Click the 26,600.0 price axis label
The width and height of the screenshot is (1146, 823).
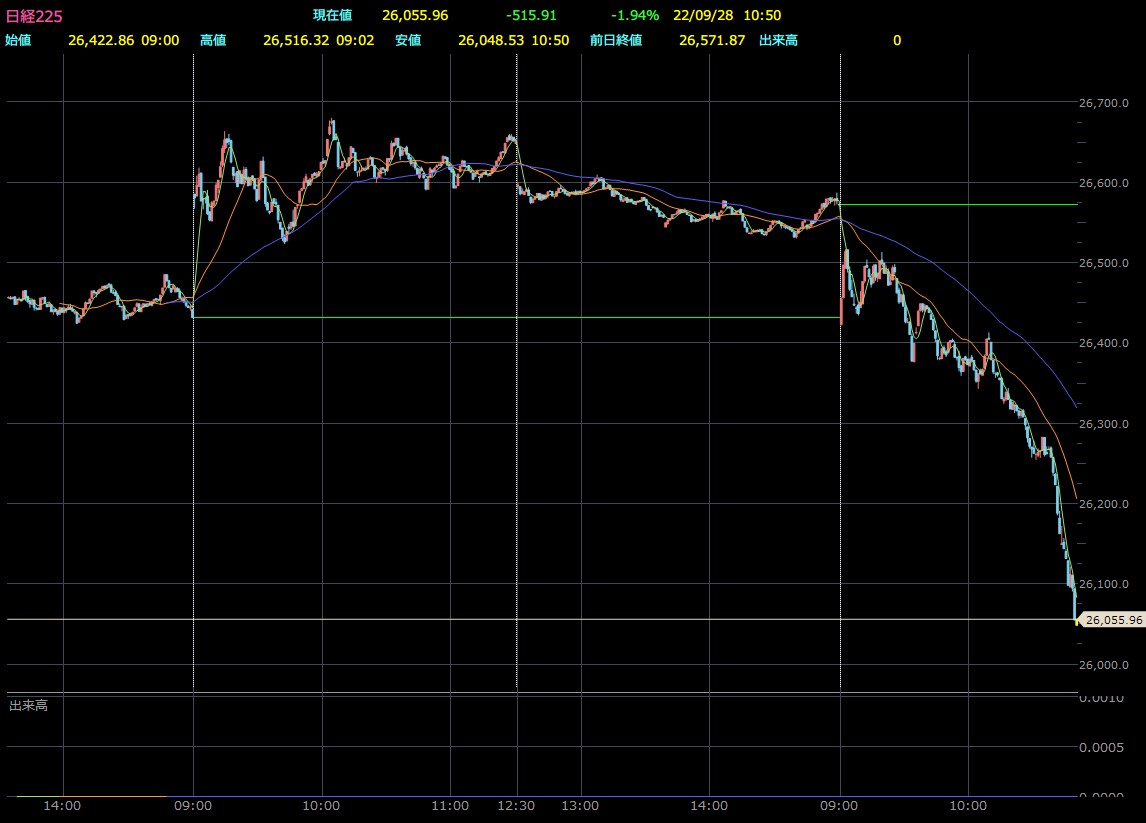[x=1104, y=183]
